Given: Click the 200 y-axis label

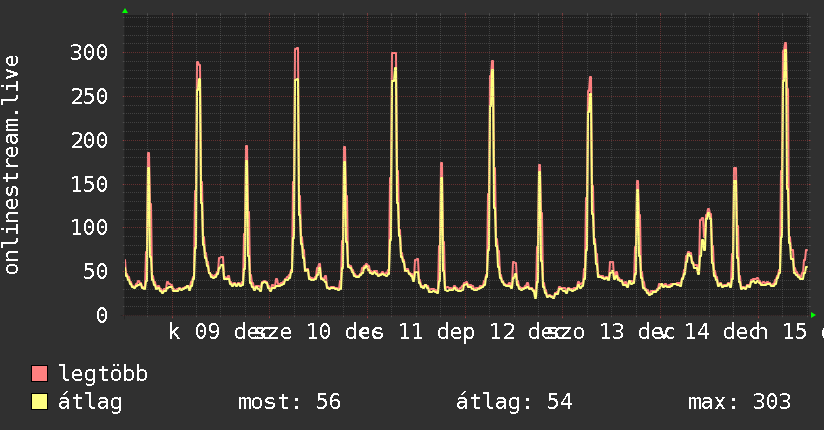Looking at the screenshot, I should tap(89, 140).
